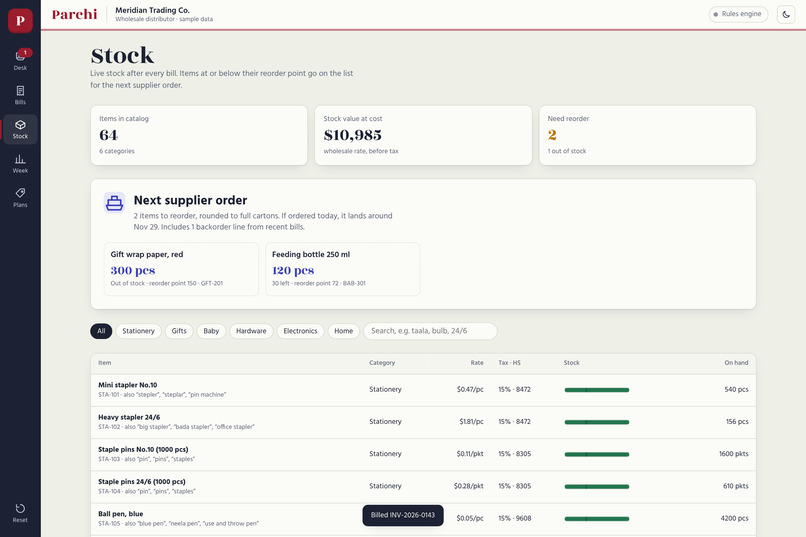The image size is (806, 537).
Task: Open the Desk section in sidebar
Action: 20,60
